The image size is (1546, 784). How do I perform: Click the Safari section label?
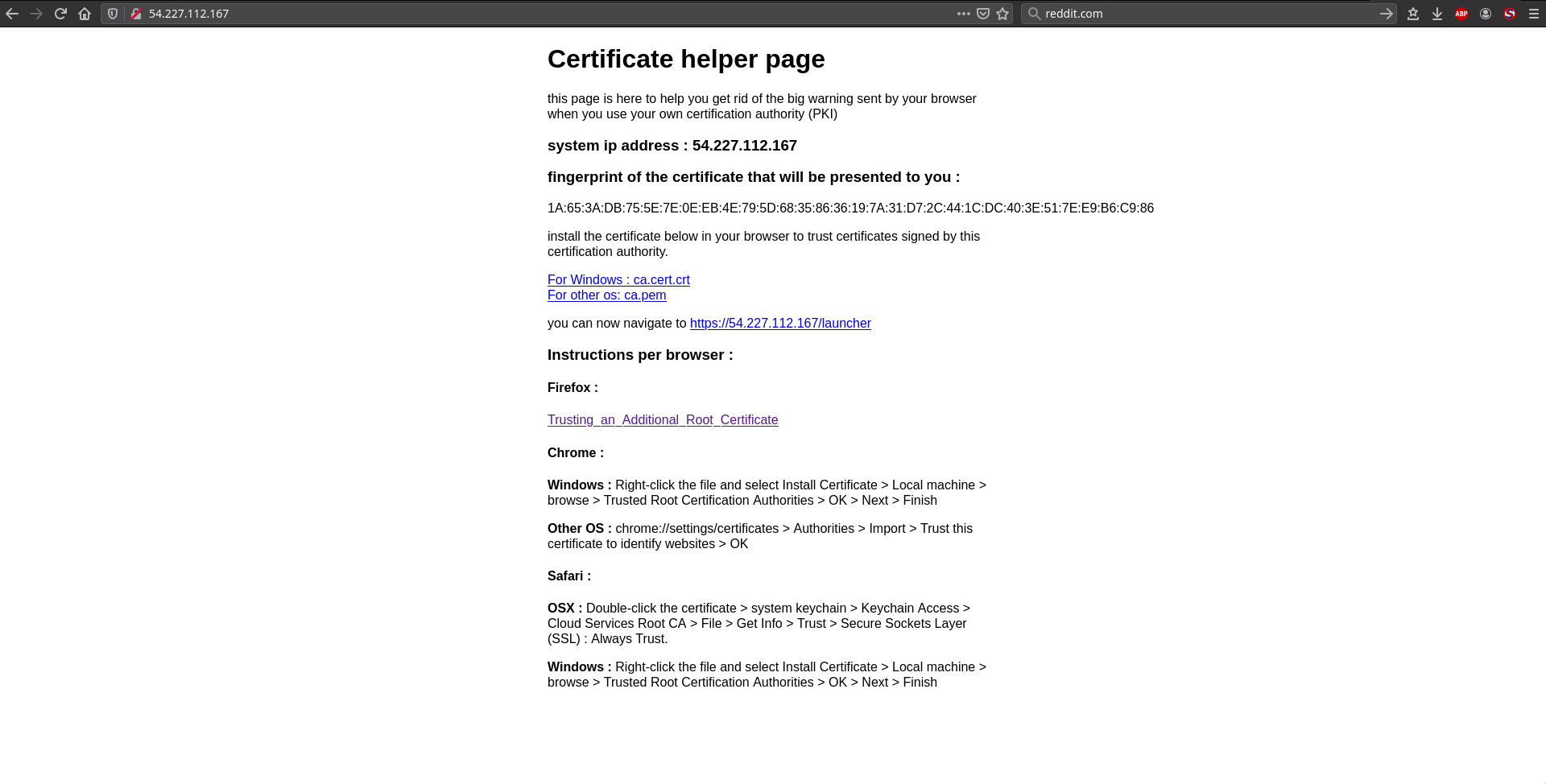[x=569, y=576]
